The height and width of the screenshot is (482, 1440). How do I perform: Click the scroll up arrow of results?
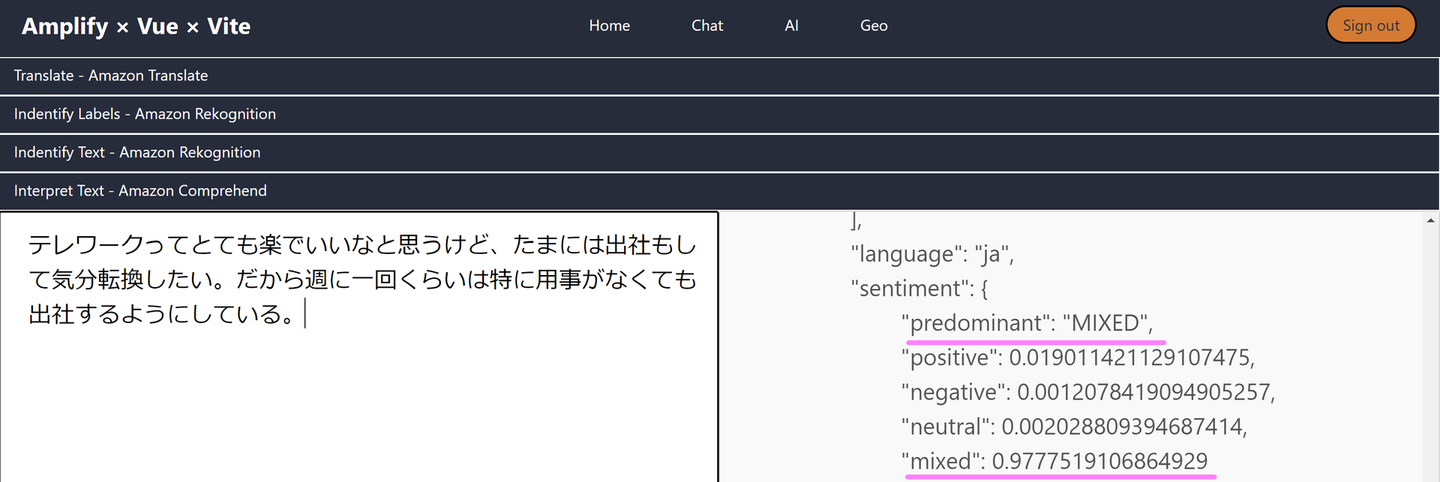1430,220
